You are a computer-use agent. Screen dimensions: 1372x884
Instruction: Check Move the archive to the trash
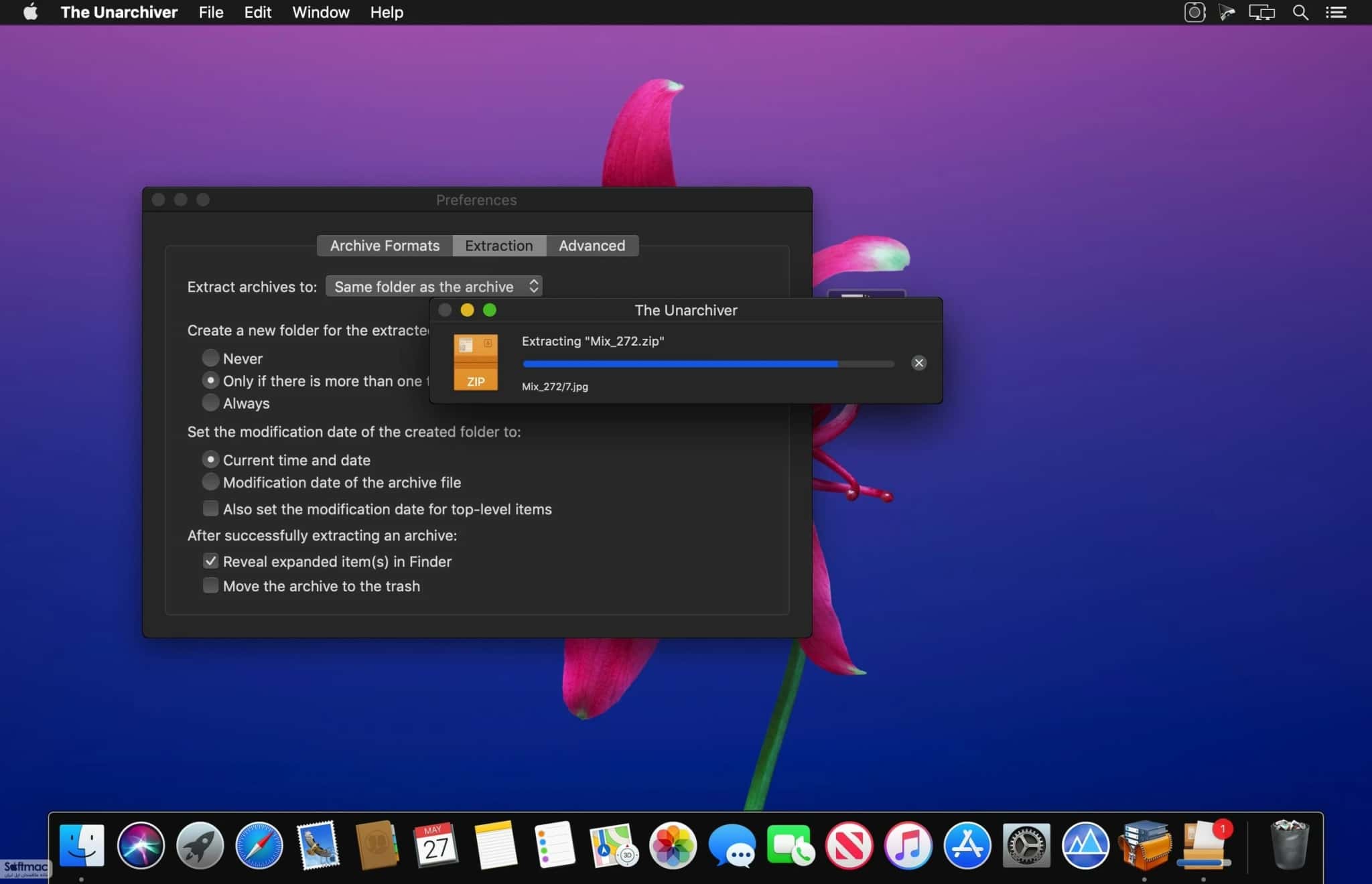tap(210, 585)
